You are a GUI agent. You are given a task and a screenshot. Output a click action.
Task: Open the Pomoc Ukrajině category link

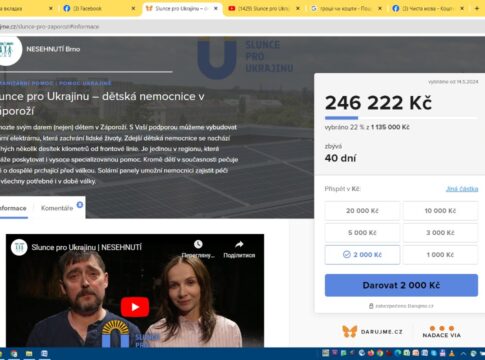(85, 83)
